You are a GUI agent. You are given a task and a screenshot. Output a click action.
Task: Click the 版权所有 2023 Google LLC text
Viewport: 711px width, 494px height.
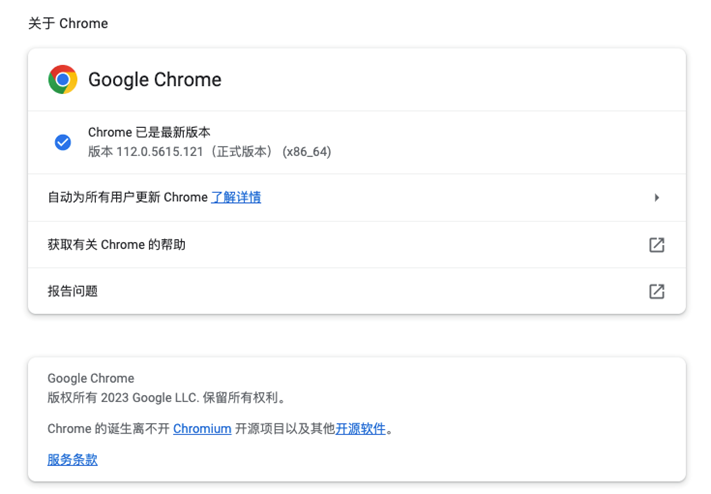click(152, 397)
